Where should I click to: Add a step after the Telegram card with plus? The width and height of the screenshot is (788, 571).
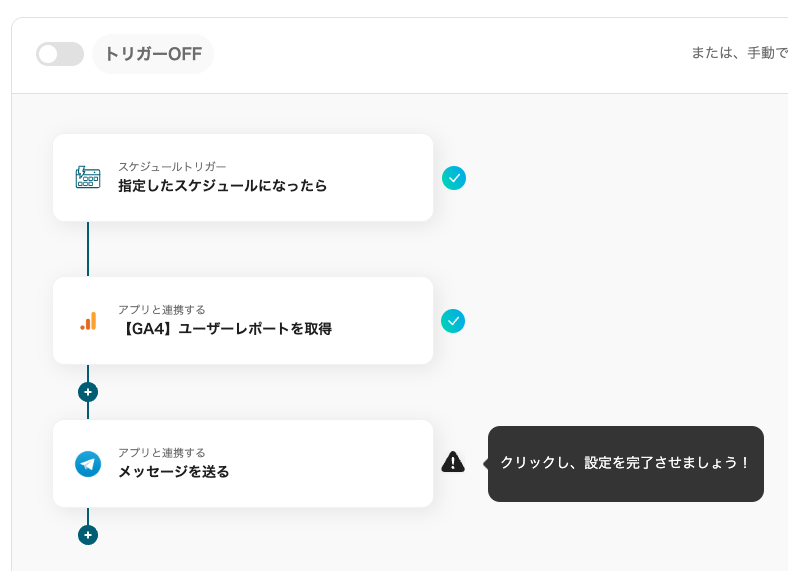(88, 535)
